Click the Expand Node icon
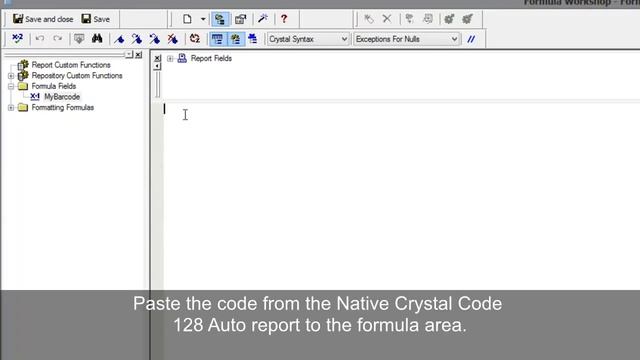 pos(409,19)
